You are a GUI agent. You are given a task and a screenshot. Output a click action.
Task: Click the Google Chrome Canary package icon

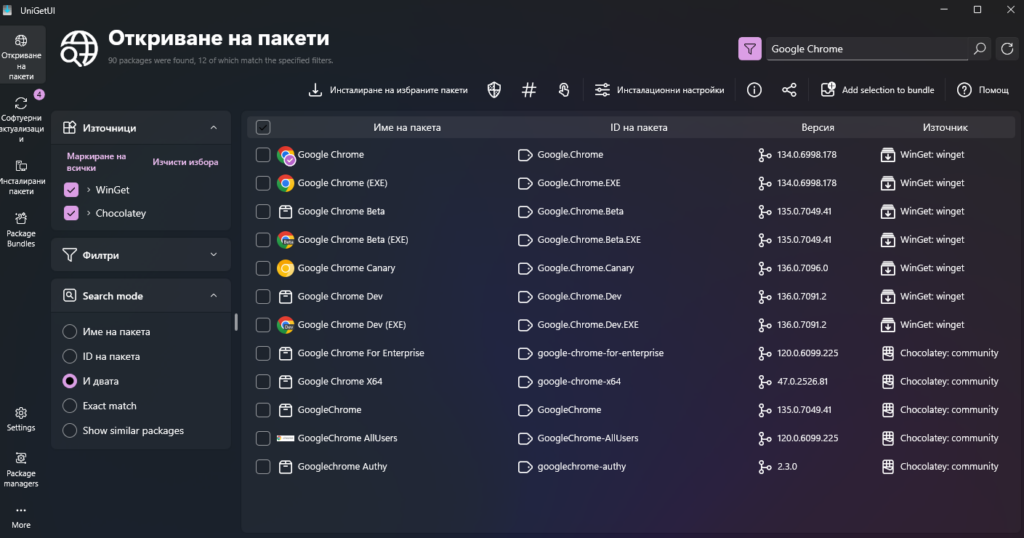pyautogui.click(x=285, y=268)
